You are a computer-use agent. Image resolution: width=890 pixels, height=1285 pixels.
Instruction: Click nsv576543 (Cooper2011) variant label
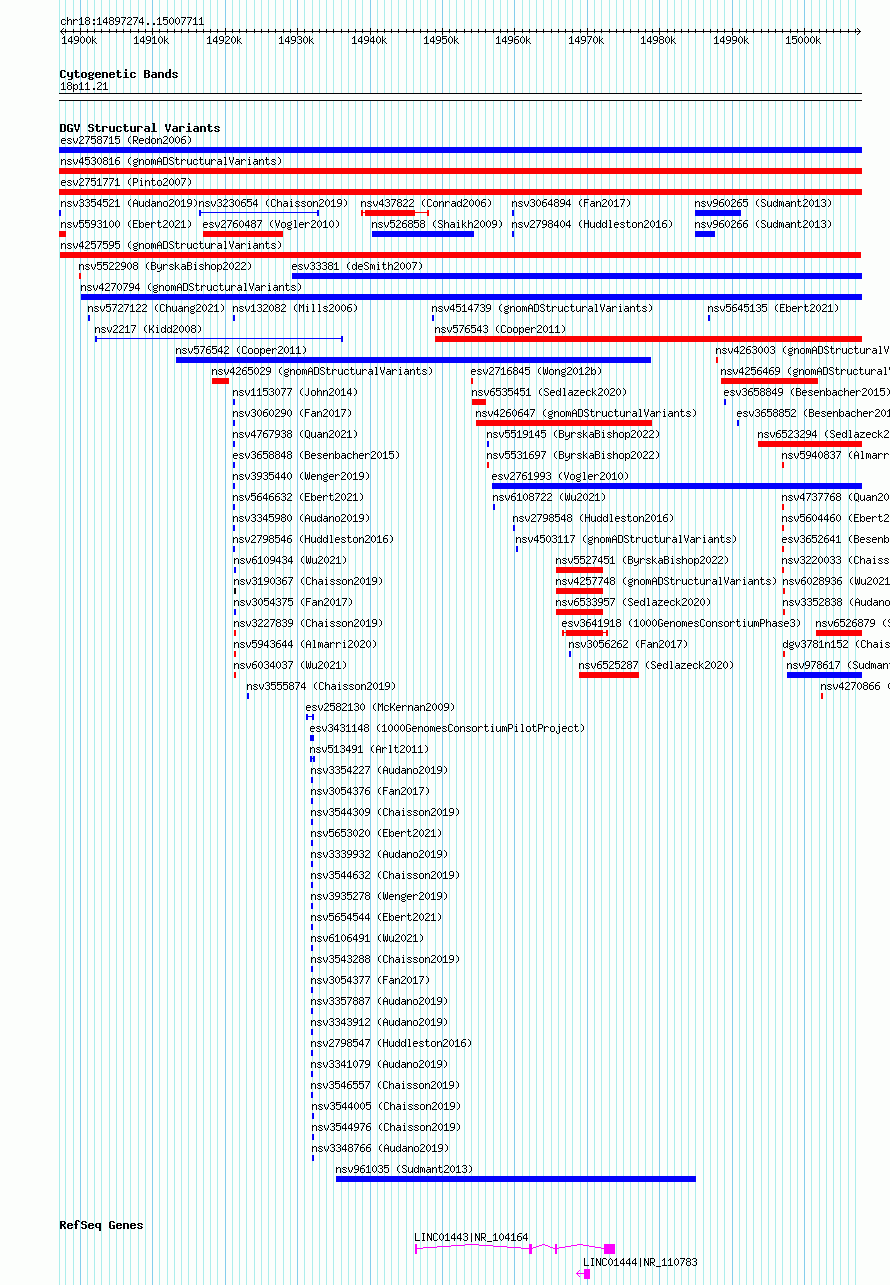coord(500,329)
